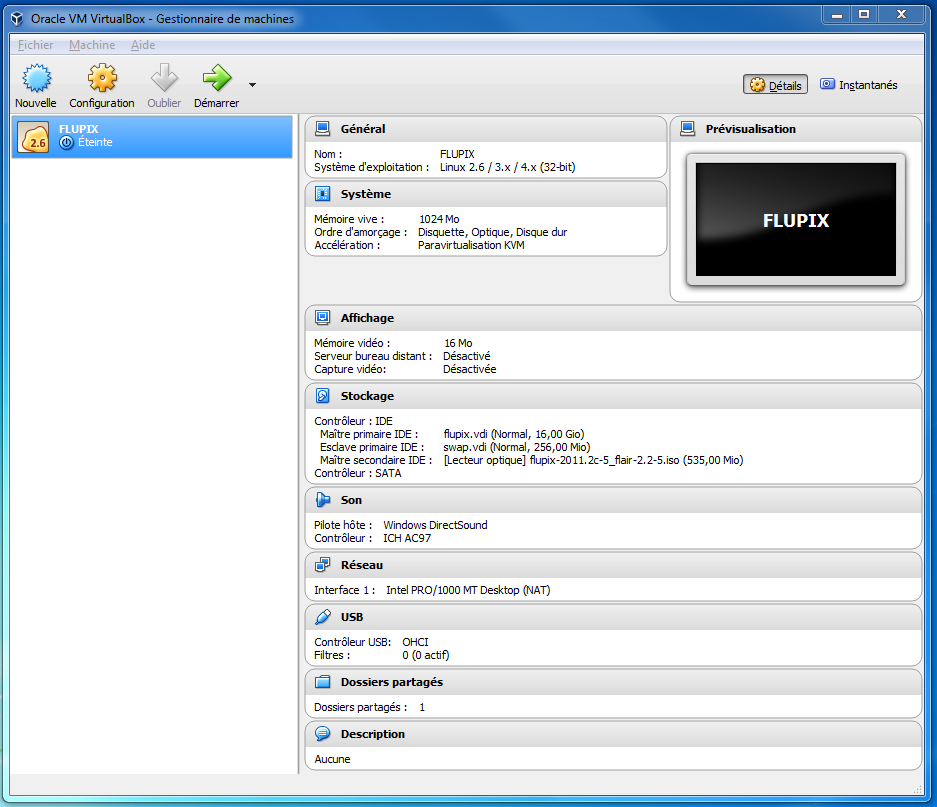
Task: Maximize the VirtualBox window
Action: click(864, 15)
